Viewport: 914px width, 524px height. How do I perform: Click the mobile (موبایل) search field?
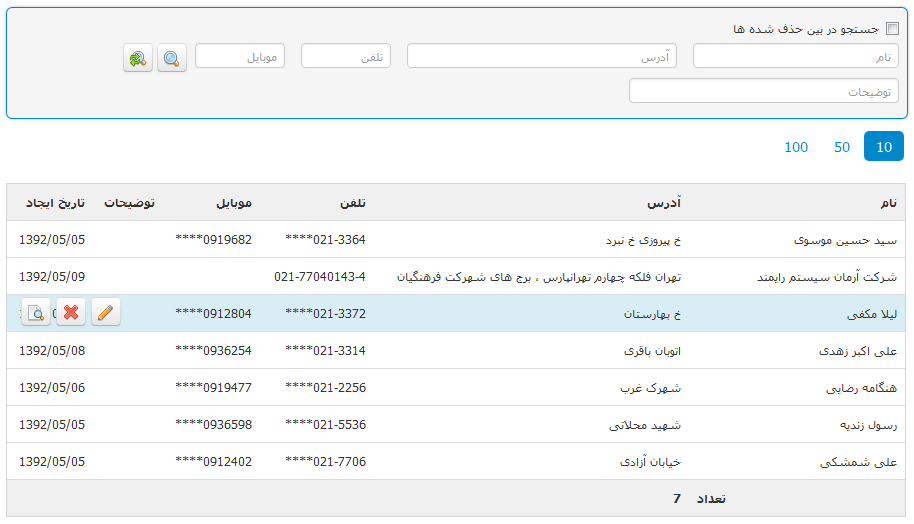coord(240,57)
